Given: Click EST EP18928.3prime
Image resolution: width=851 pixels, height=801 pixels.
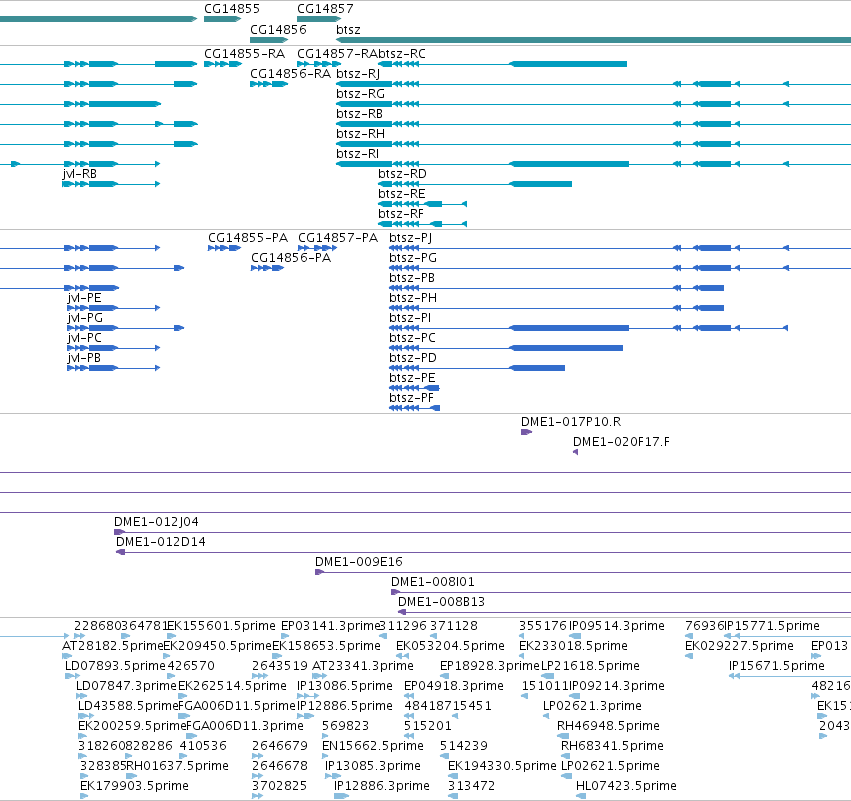Looking at the screenshot, I should pyautogui.click(x=490, y=666).
